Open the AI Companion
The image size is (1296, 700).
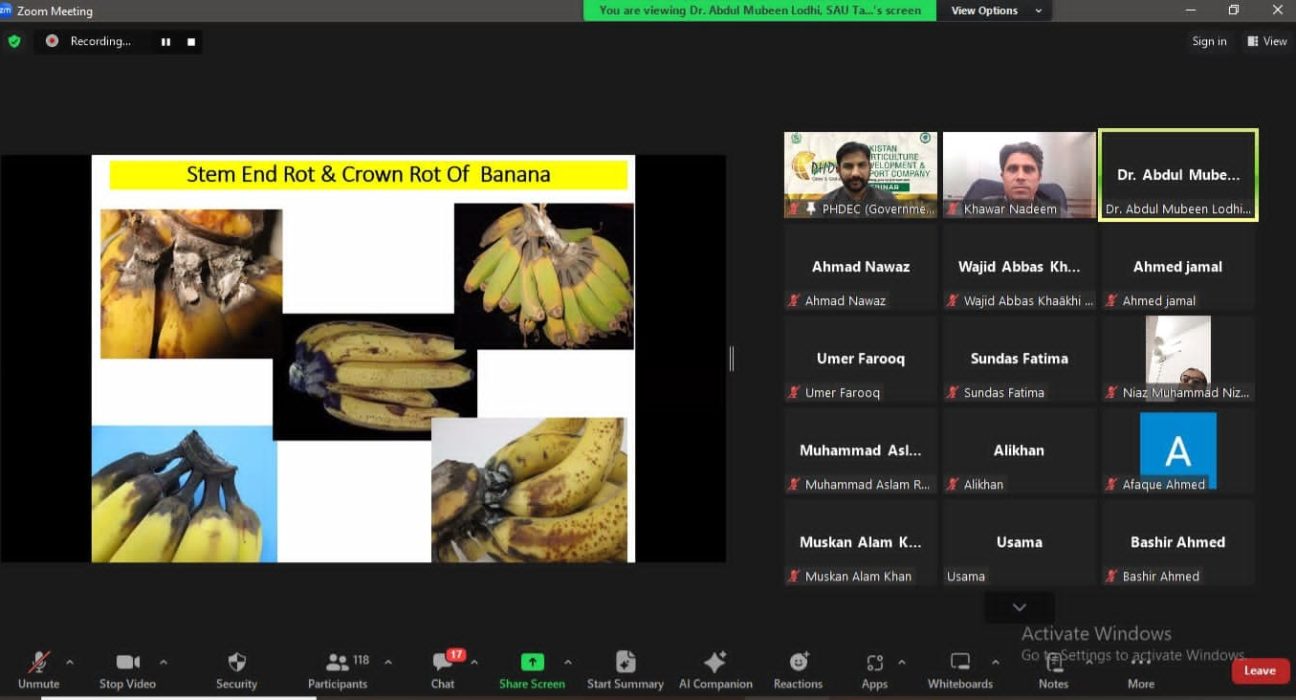coord(715,663)
